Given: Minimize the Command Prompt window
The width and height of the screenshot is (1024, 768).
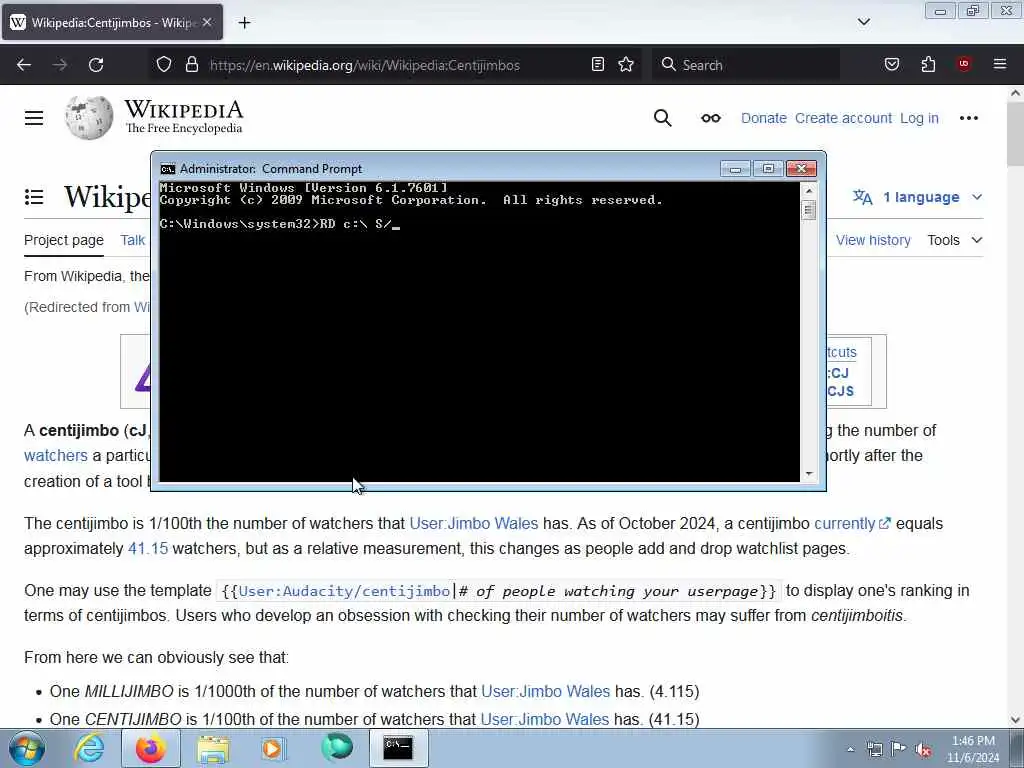Looking at the screenshot, I should pyautogui.click(x=735, y=169).
